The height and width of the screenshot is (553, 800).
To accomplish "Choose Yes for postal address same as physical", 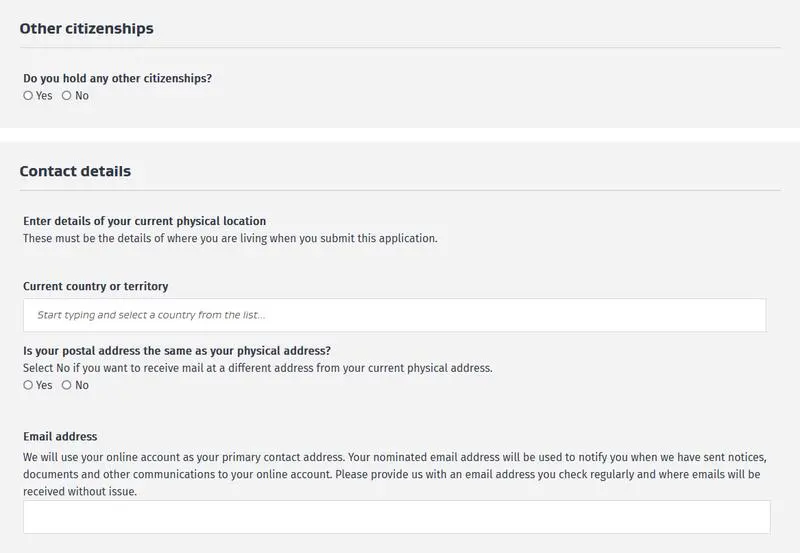I will point(28,385).
